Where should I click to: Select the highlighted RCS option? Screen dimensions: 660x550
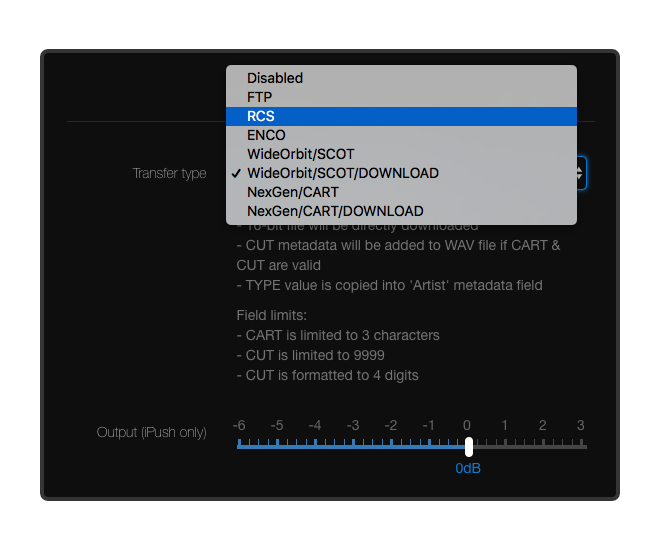261,116
